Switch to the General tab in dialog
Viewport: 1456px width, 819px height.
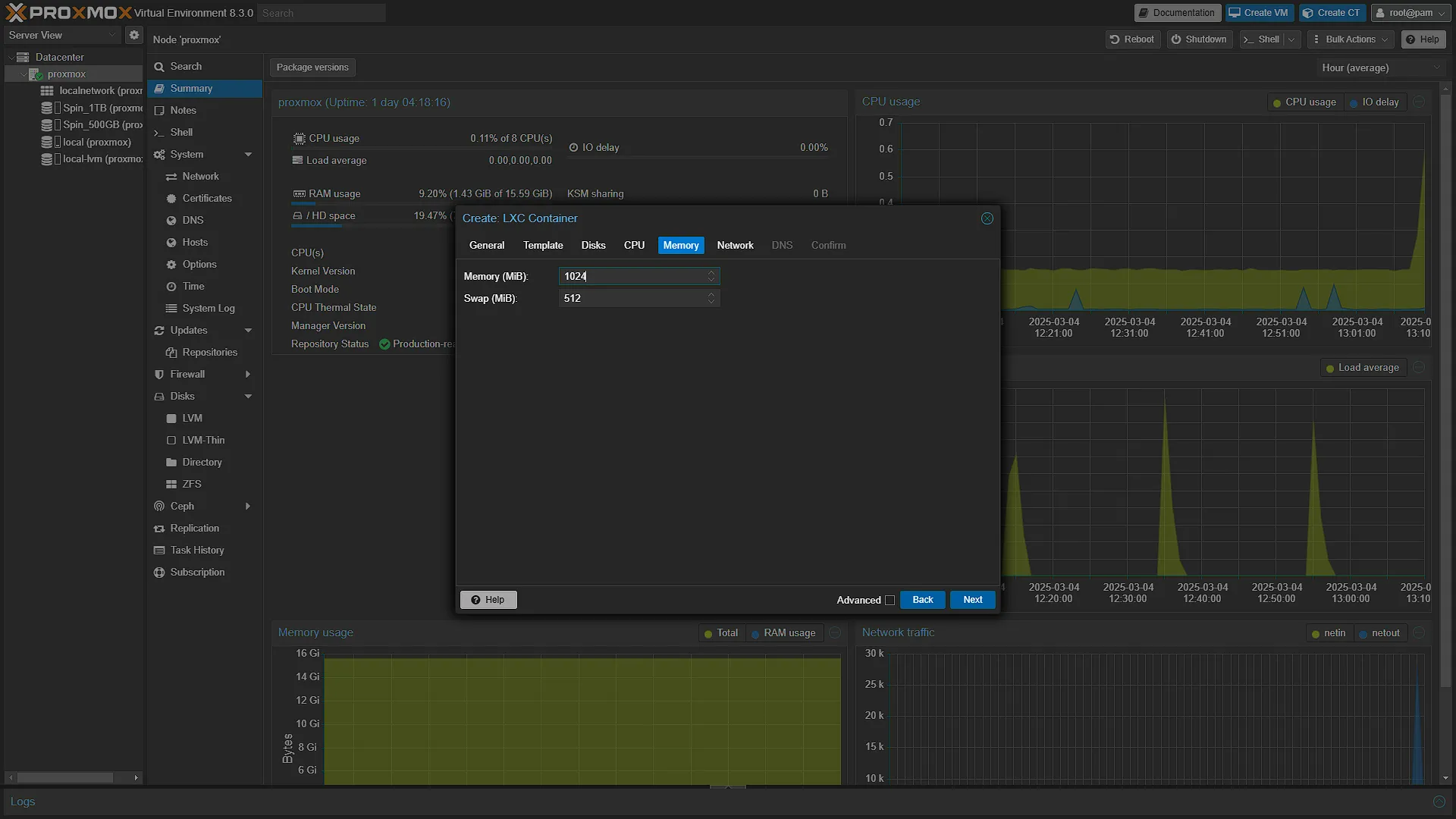point(486,245)
